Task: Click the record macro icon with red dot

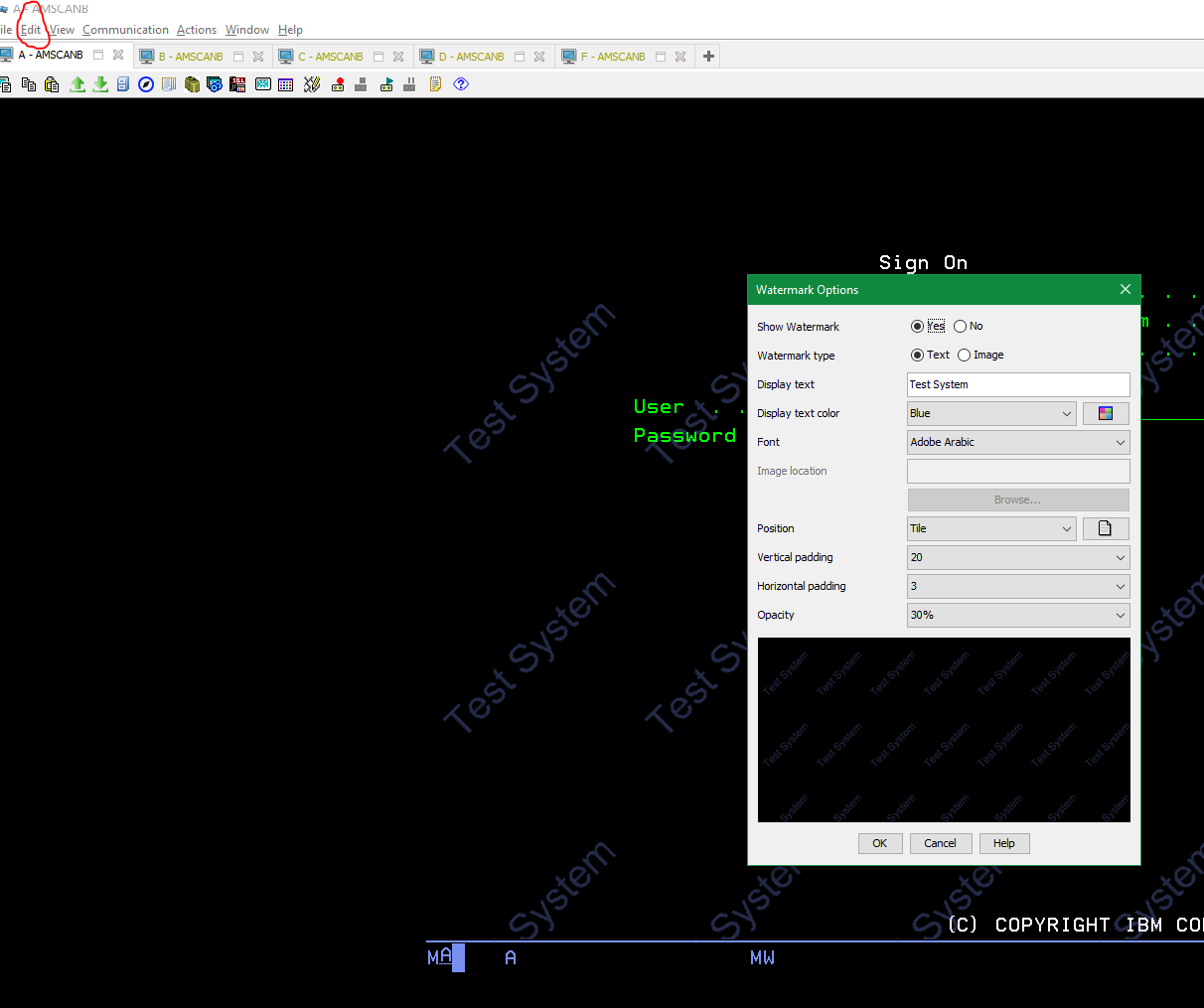Action: 338,84
